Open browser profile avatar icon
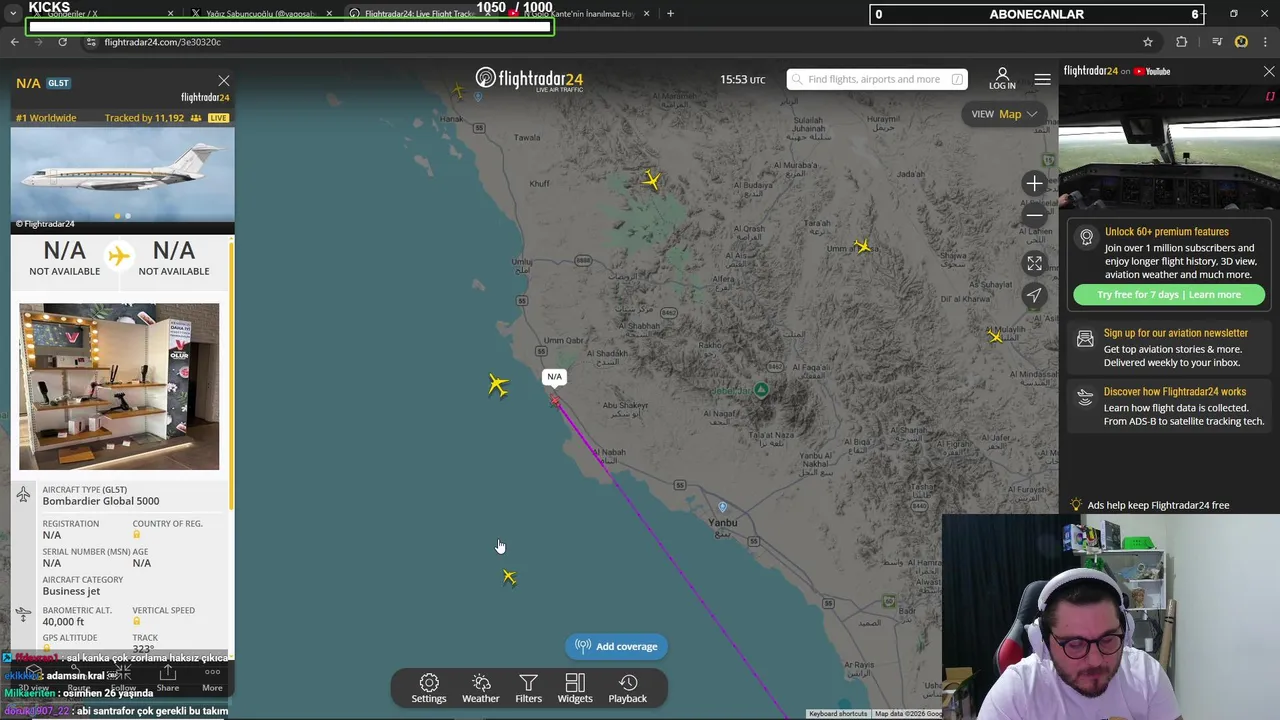 coord(1241,42)
